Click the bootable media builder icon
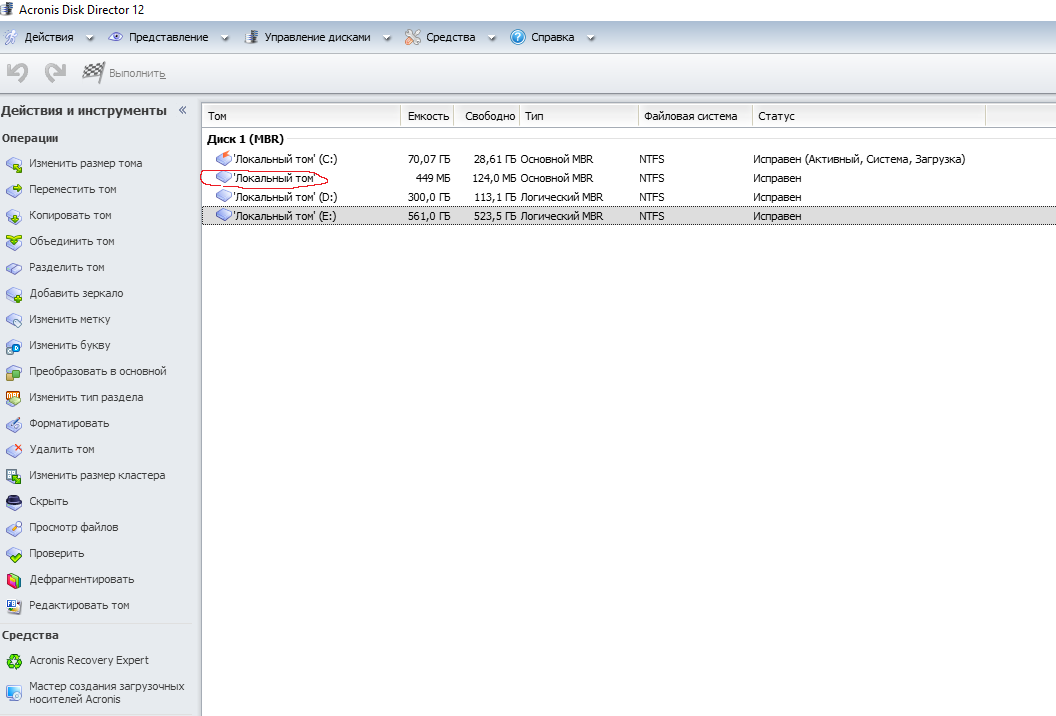Screen dimensions: 1056x716 [x=13, y=692]
